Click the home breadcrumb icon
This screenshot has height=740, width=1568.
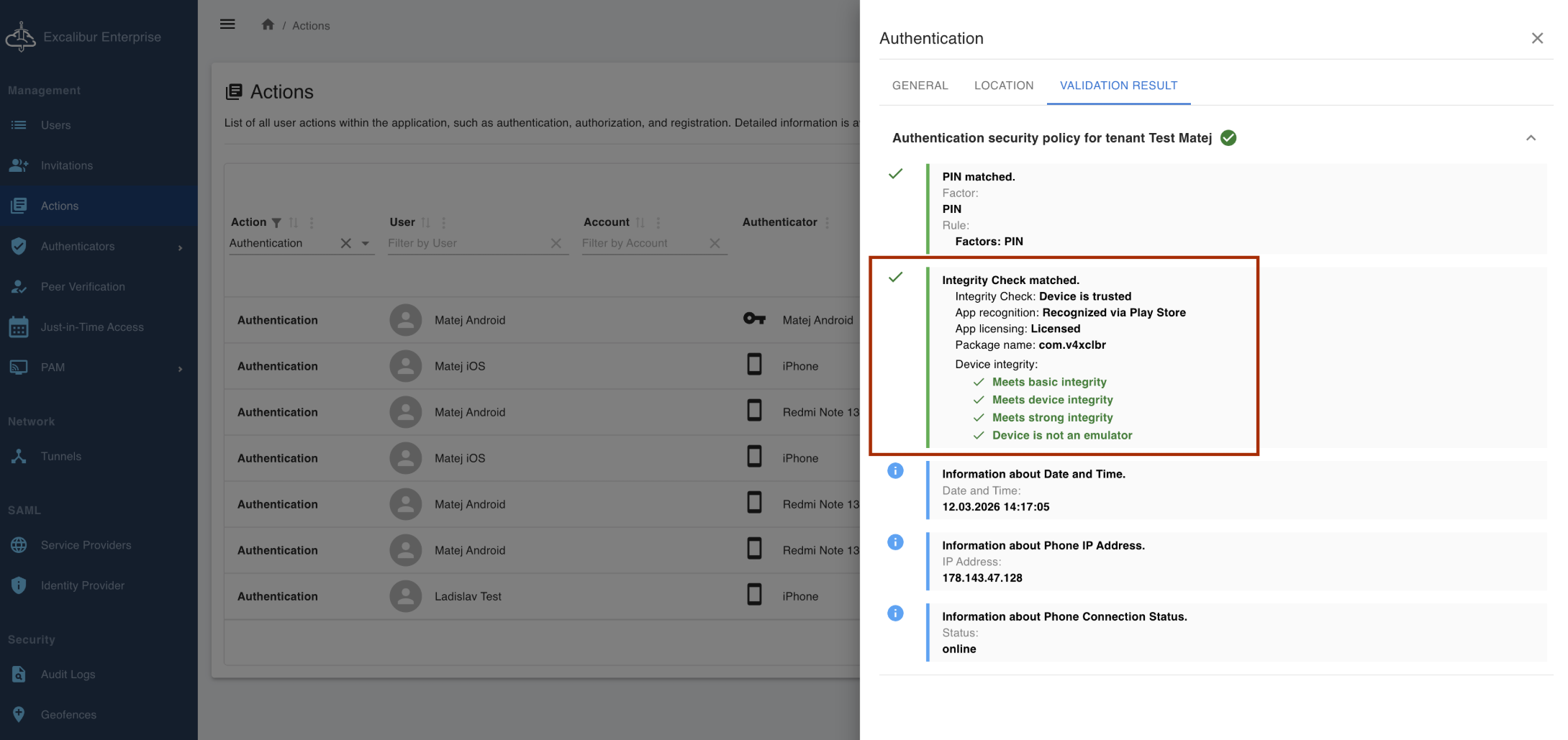[x=268, y=25]
